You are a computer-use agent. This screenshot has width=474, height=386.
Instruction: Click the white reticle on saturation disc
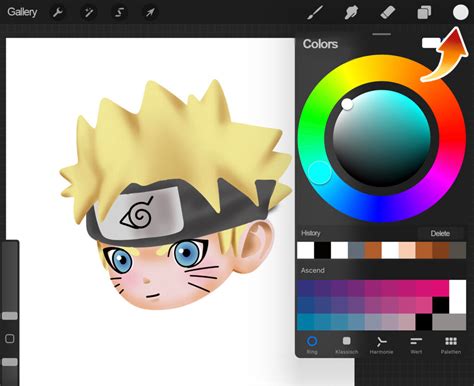347,104
